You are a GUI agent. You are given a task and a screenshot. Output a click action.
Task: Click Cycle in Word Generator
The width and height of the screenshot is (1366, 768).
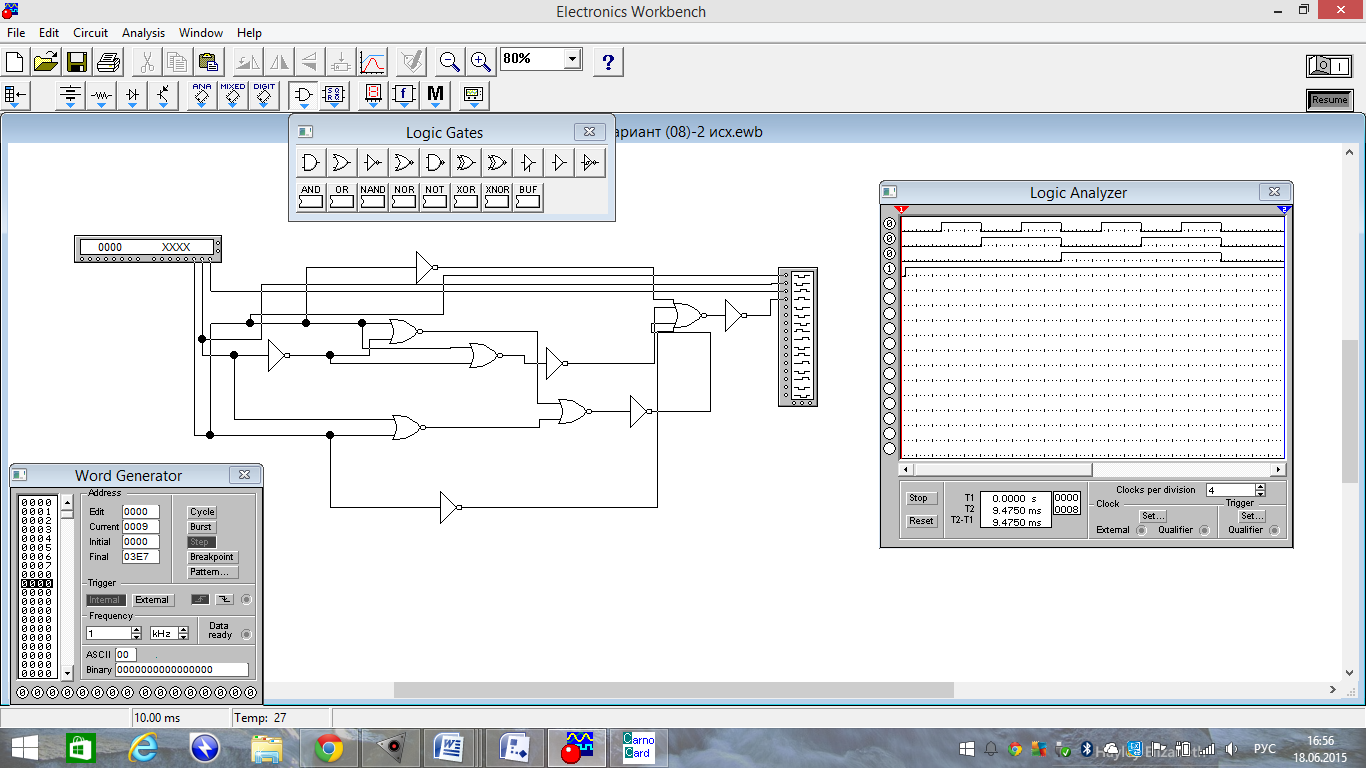click(202, 512)
